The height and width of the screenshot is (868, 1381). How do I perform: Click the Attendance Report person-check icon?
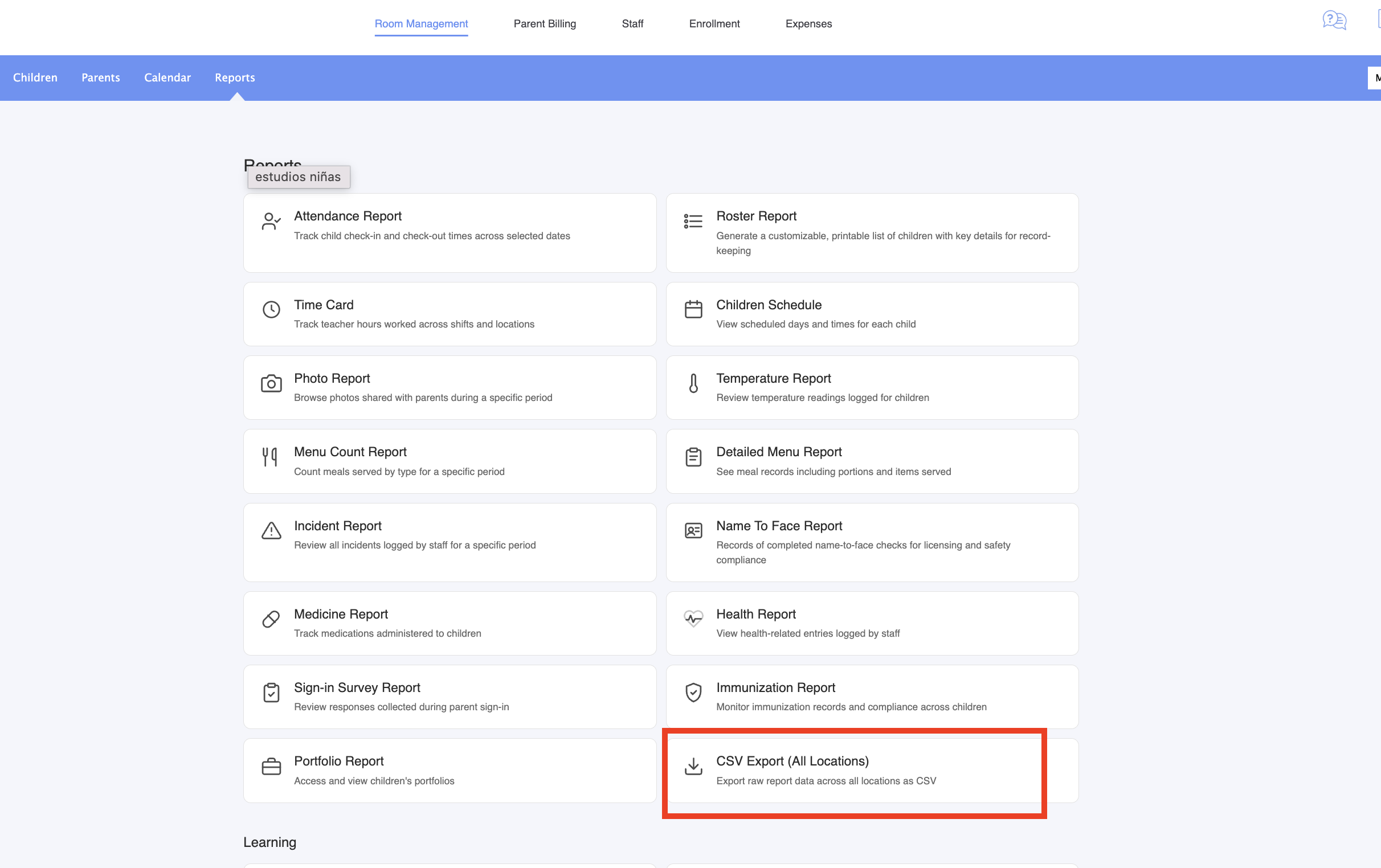tap(271, 221)
